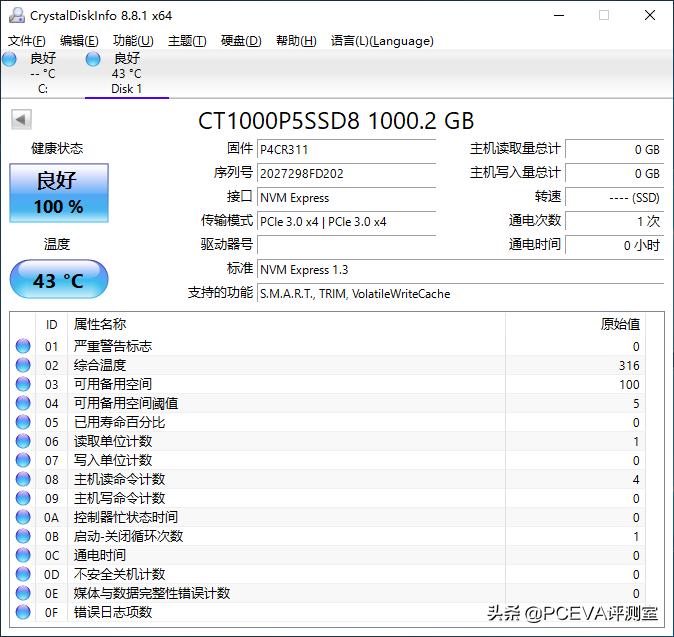Click the serial number field 2027298FD202
Image resolution: width=674 pixels, height=637 pixels.
(346, 174)
